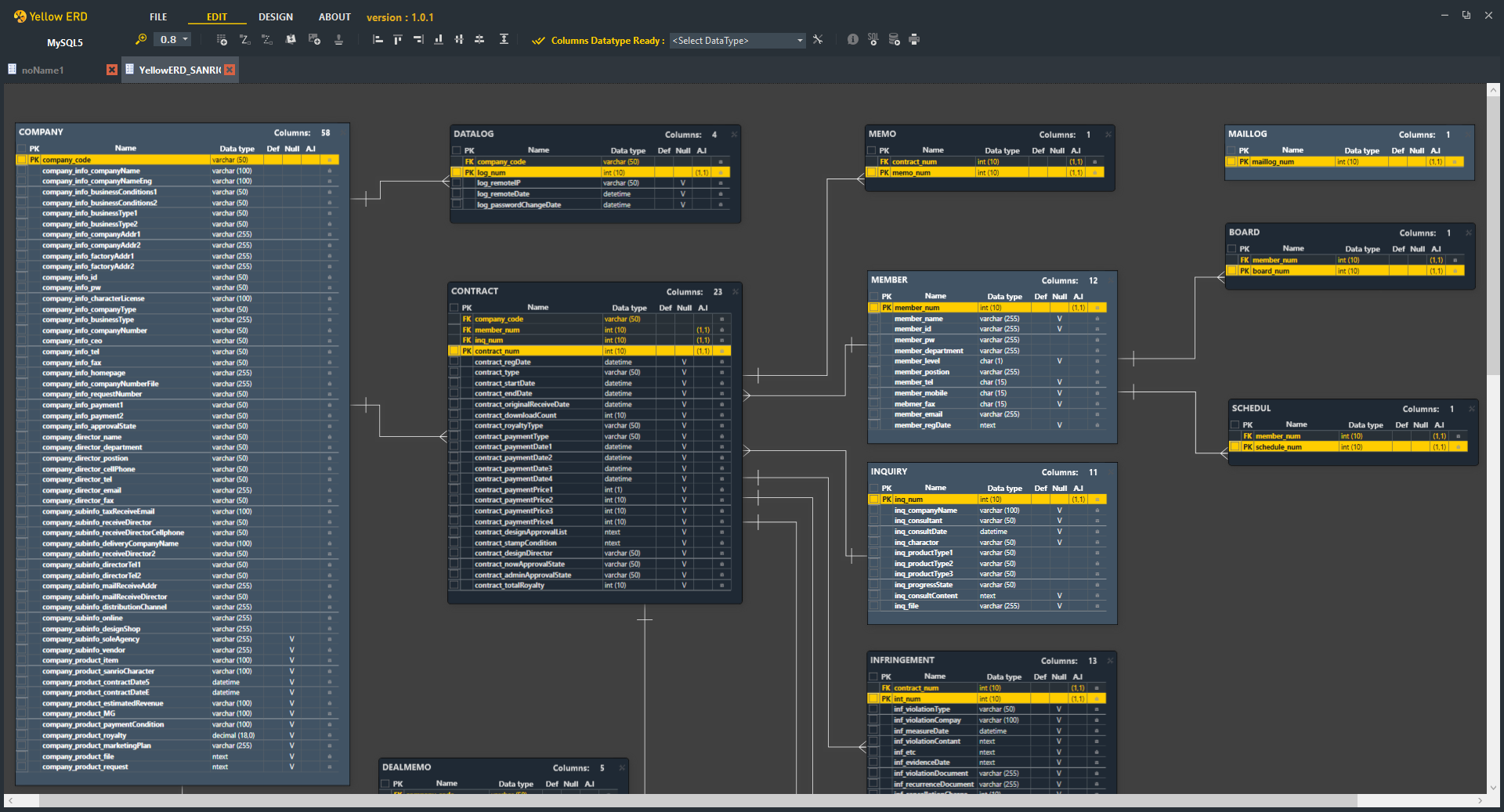Click the database connect icon

pos(894,39)
